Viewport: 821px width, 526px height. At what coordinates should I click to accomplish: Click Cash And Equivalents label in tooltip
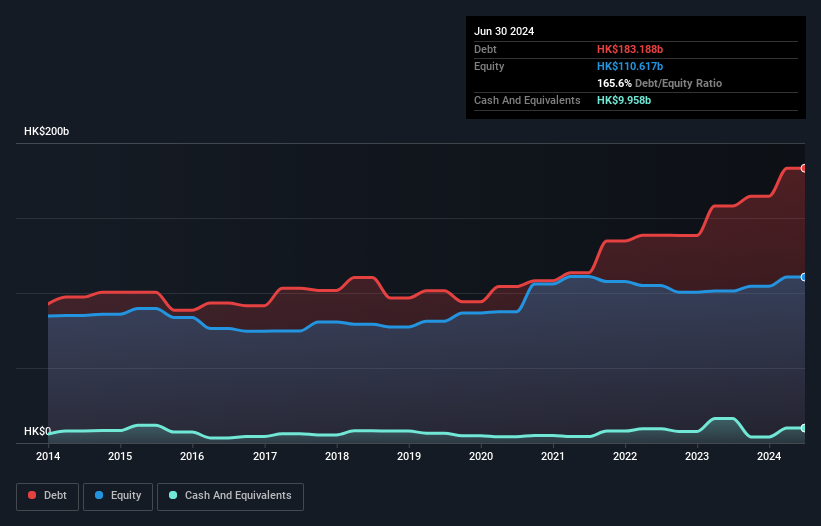[x=527, y=100]
